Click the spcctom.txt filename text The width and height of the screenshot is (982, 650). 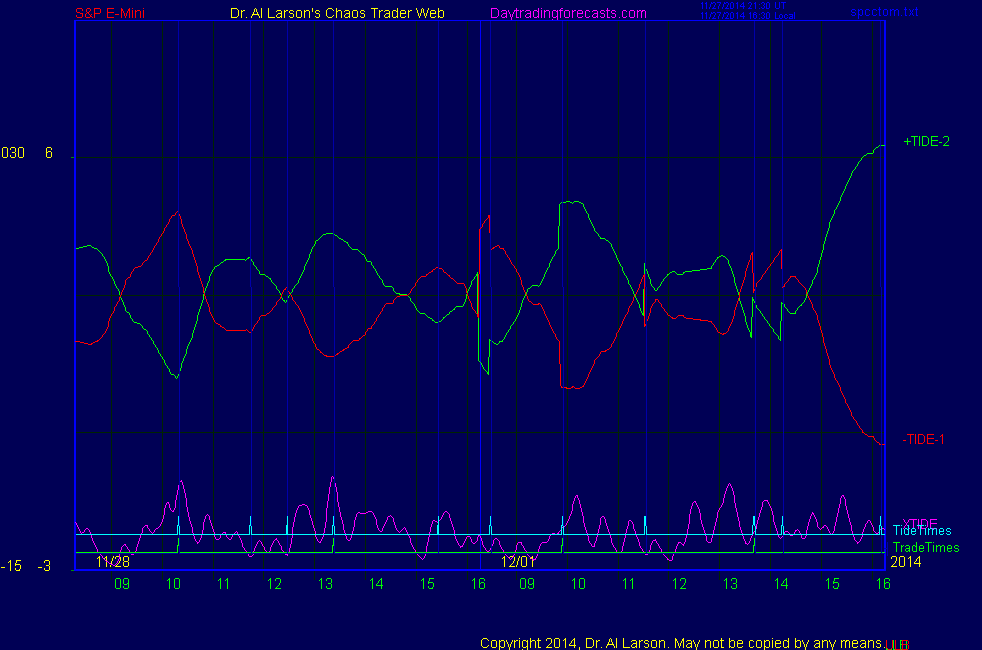(884, 13)
